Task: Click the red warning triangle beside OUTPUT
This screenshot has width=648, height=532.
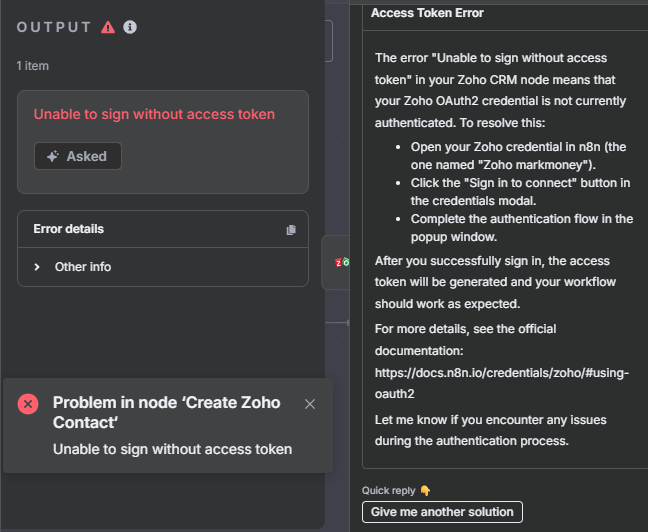Action: point(108,27)
